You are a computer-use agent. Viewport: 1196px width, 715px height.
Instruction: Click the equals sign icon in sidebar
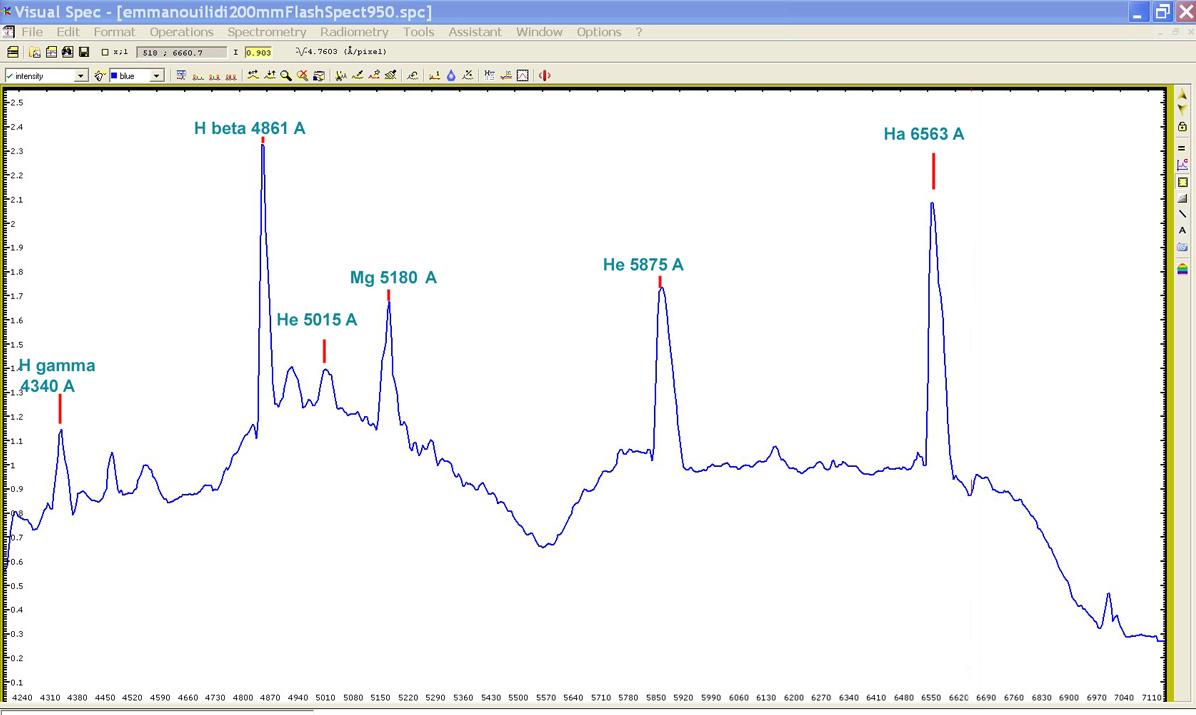pos(1182,147)
